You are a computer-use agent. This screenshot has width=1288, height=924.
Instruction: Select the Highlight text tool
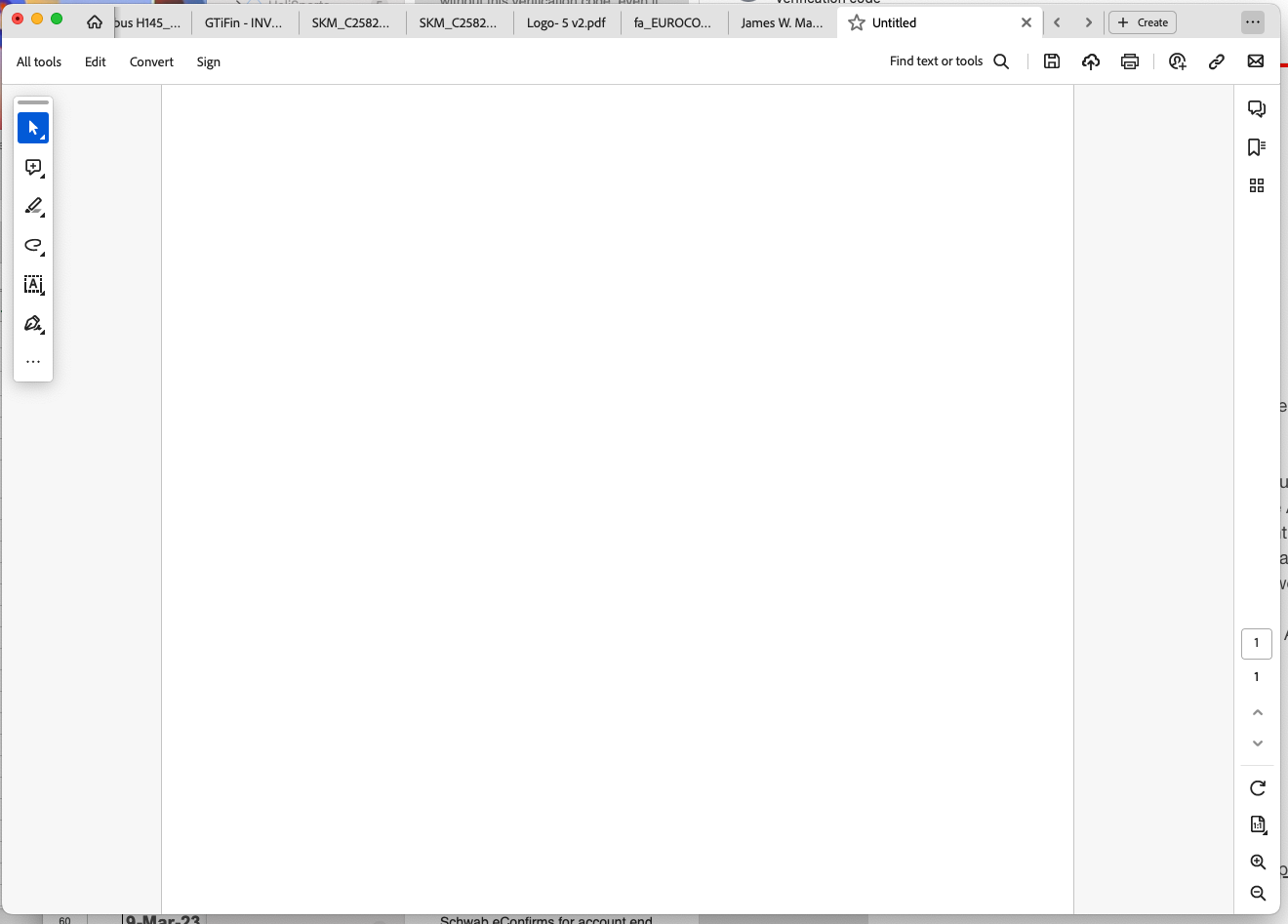33,206
